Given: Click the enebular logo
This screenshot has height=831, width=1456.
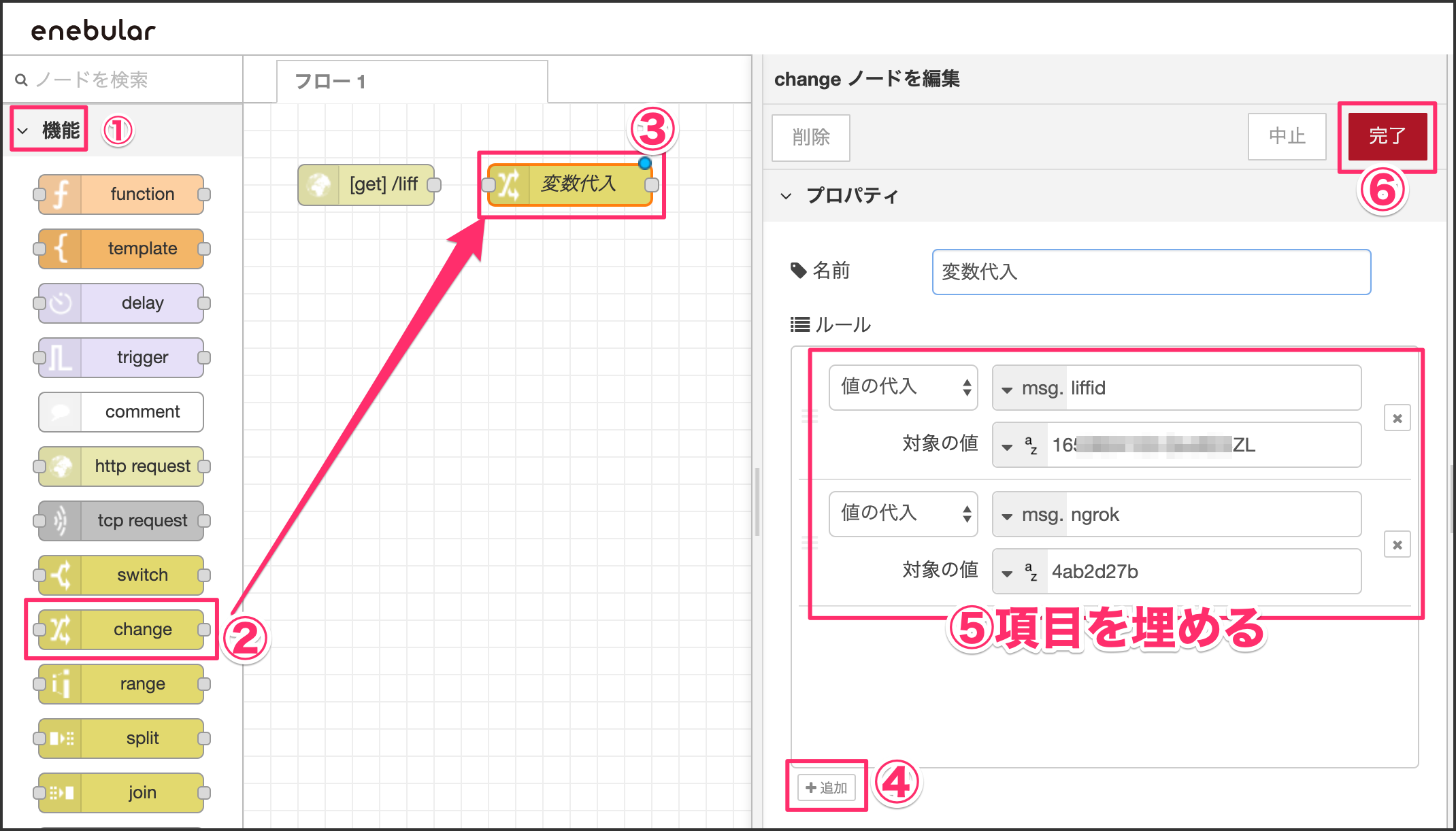Looking at the screenshot, I should [93, 31].
